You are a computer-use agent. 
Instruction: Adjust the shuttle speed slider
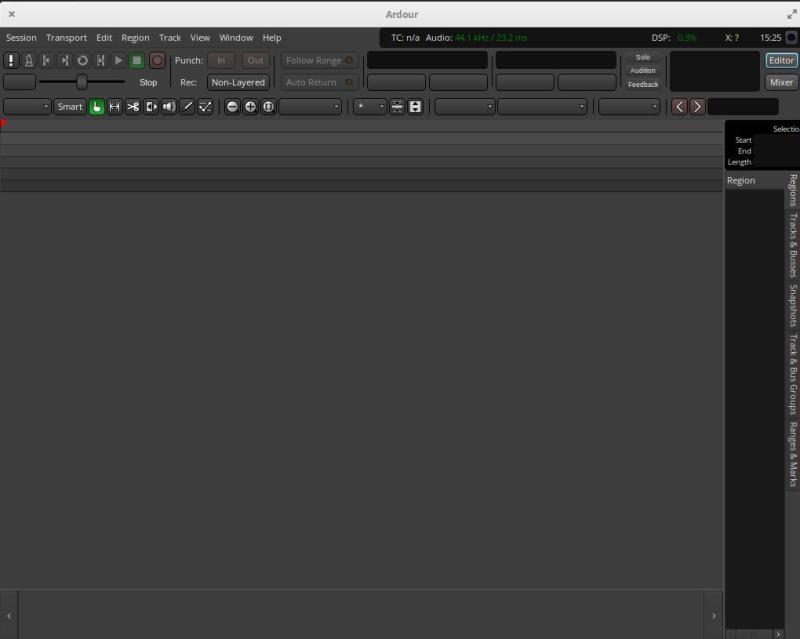82,79
